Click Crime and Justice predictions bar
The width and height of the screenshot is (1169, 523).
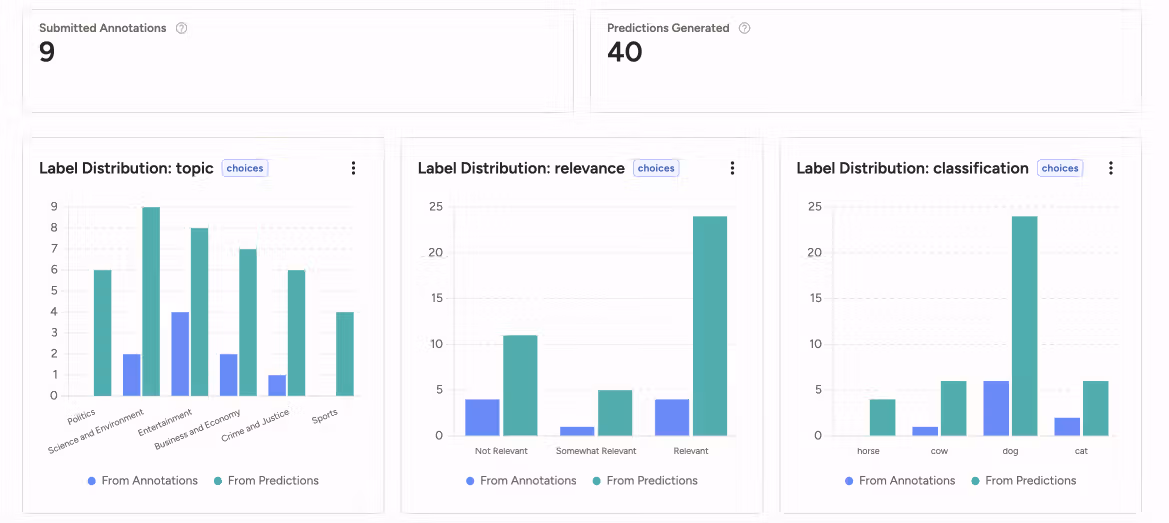(297, 333)
